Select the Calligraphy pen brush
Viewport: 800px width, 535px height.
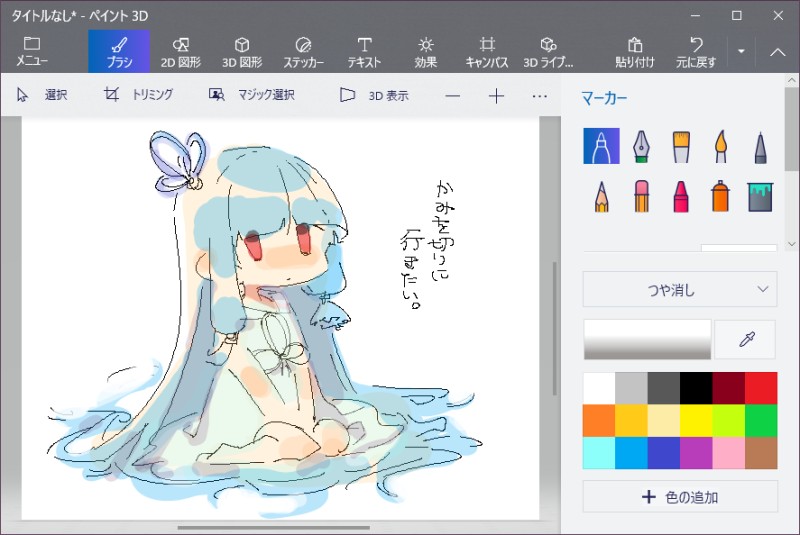[641, 146]
